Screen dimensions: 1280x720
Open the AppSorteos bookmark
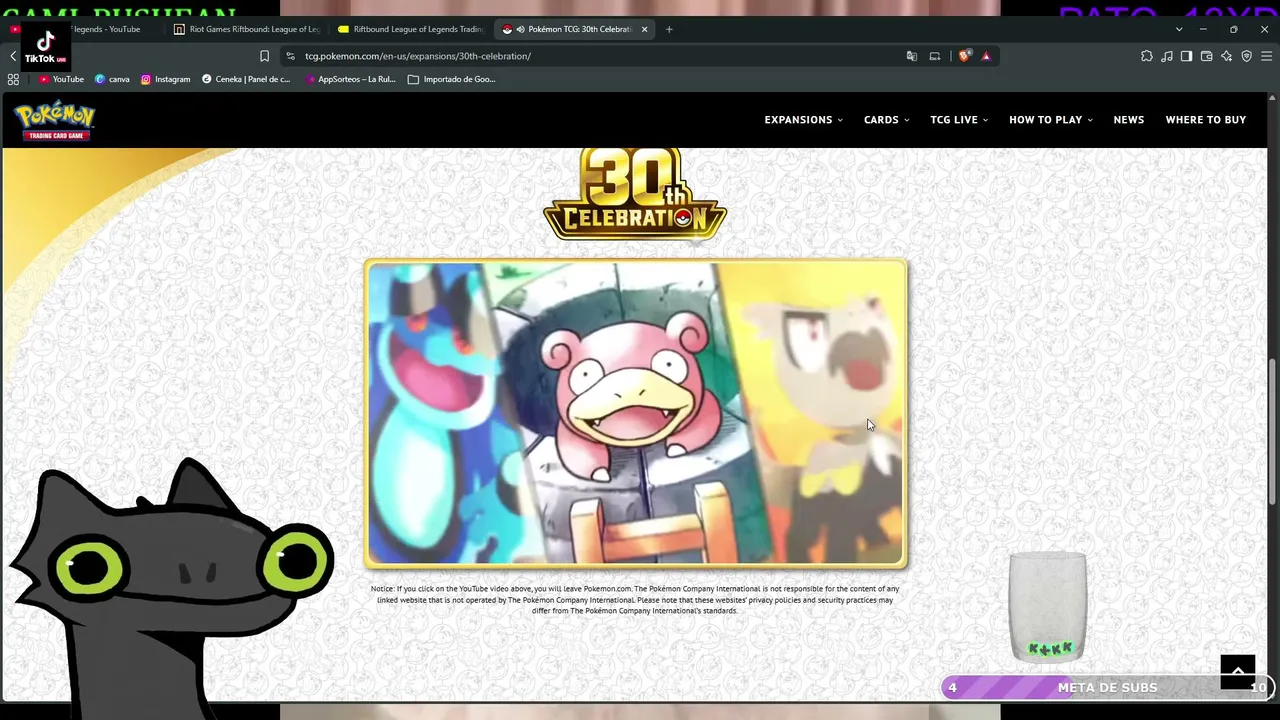click(x=350, y=79)
